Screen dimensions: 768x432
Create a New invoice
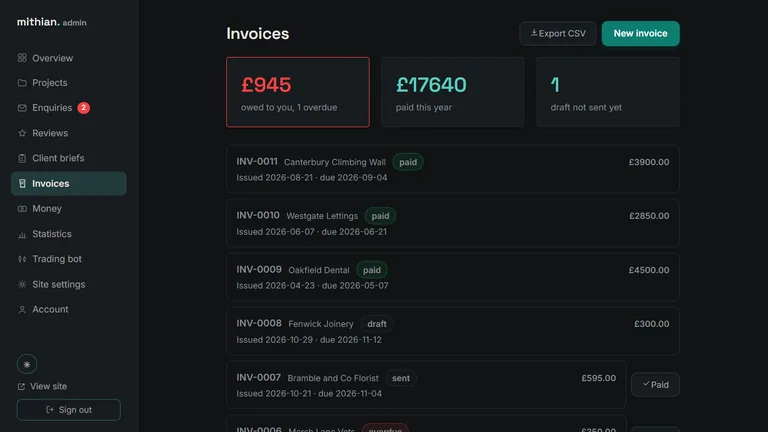click(641, 33)
